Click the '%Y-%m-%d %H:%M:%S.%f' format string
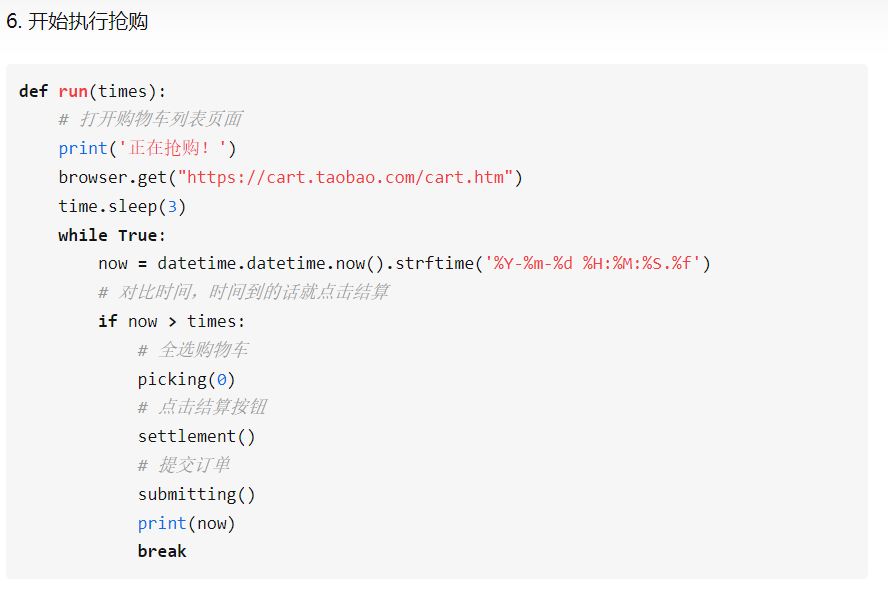 click(x=592, y=263)
